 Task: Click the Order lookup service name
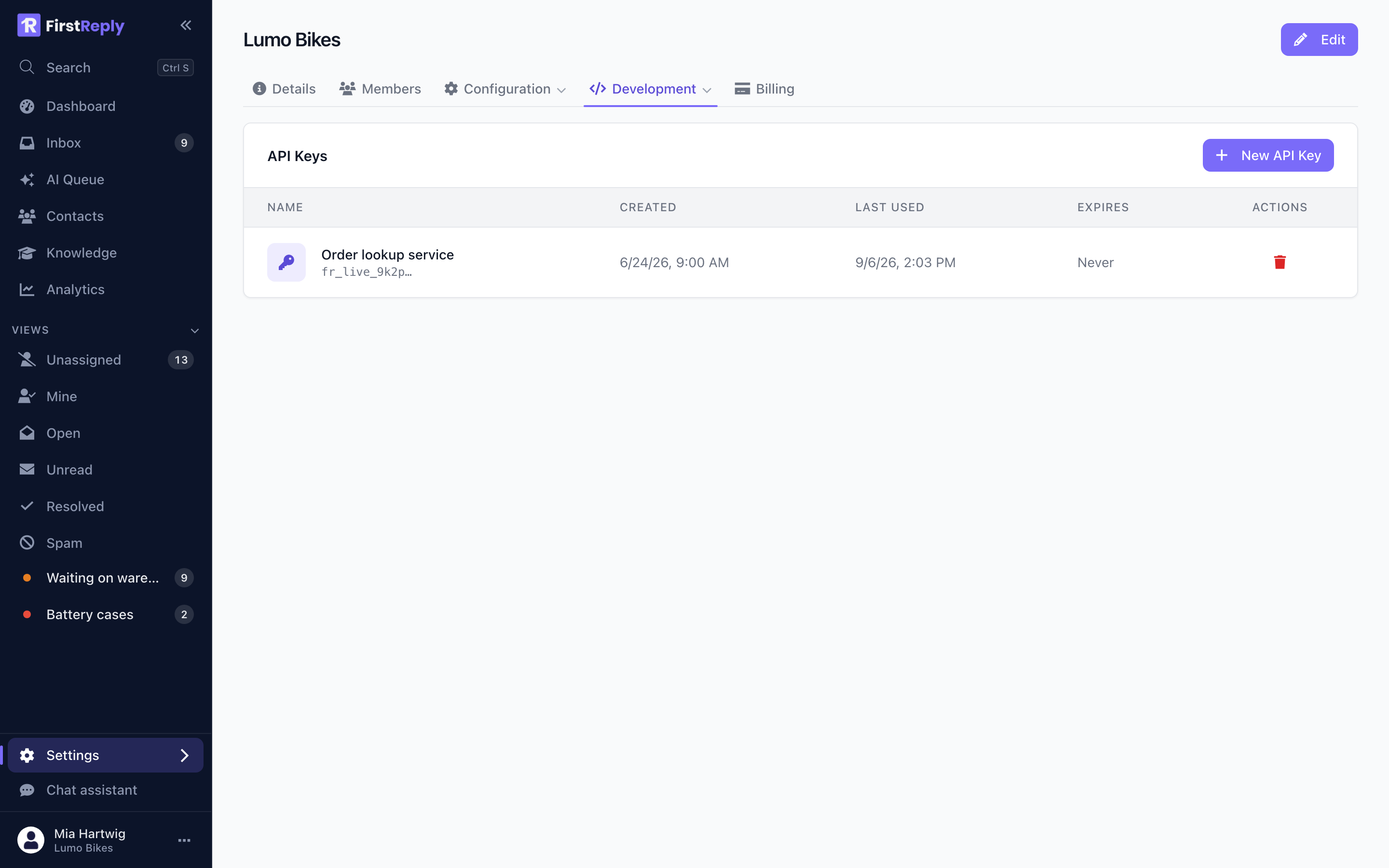tap(387, 254)
